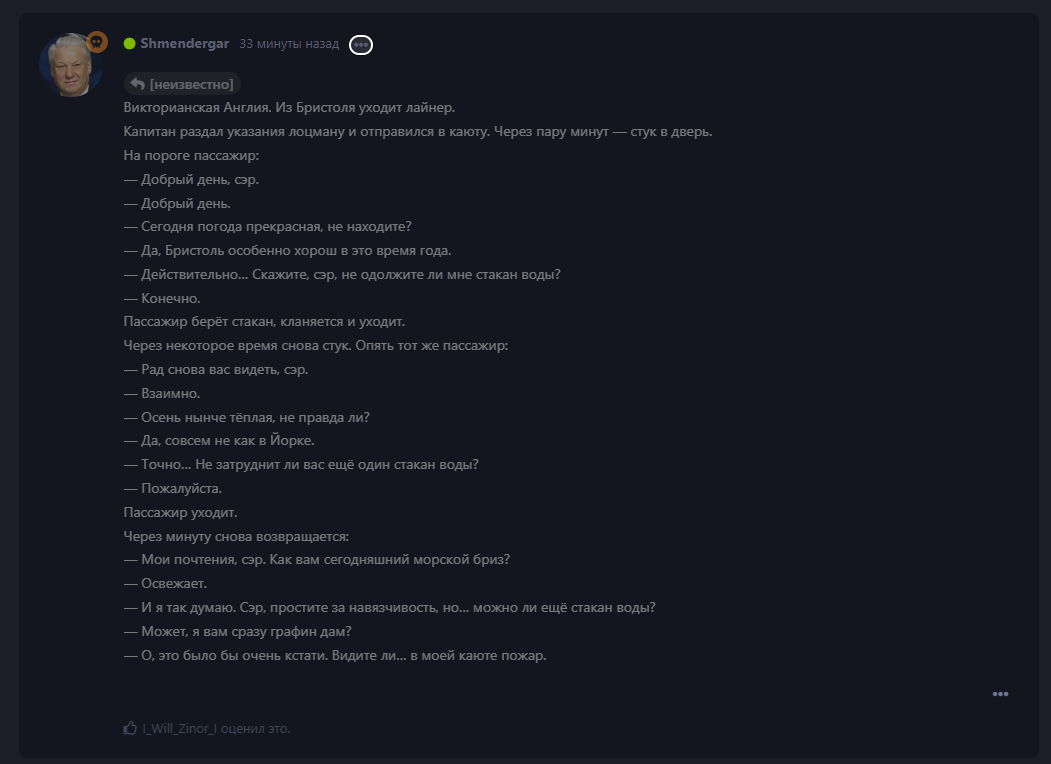The height and width of the screenshot is (764, 1051).
Task: Click the green online status dot
Action: (x=129, y=44)
